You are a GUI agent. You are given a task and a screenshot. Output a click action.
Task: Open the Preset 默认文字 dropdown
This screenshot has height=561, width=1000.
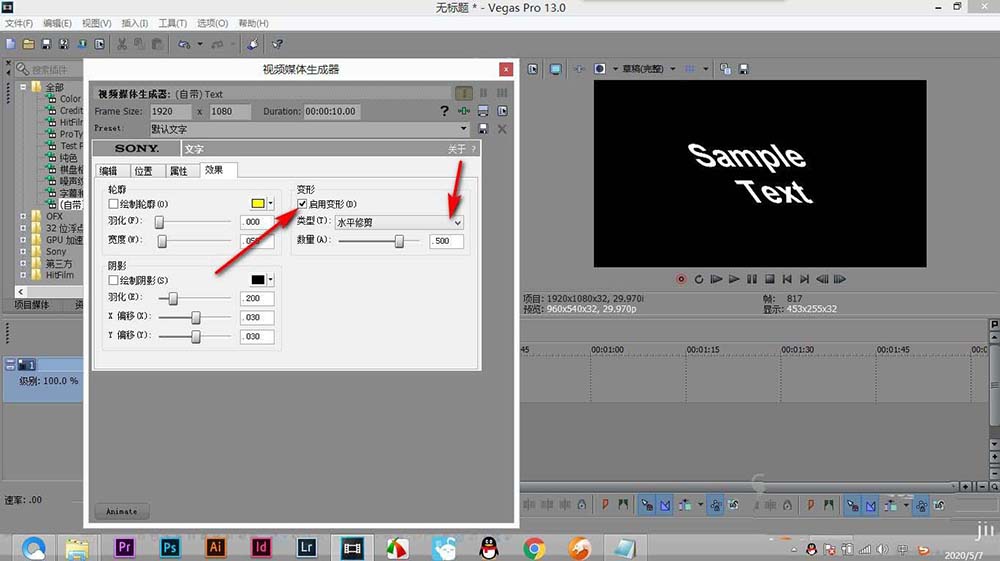point(462,129)
